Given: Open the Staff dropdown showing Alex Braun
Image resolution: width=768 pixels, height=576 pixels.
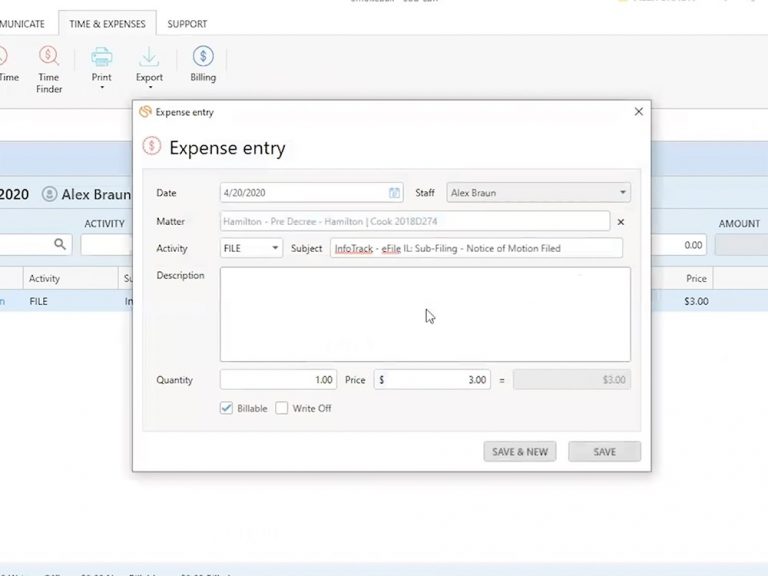Looking at the screenshot, I should [x=538, y=192].
